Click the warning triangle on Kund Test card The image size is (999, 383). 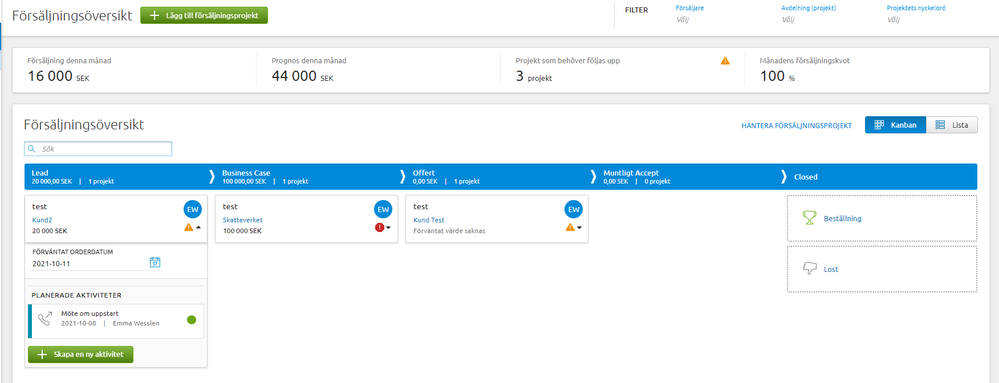click(x=570, y=227)
